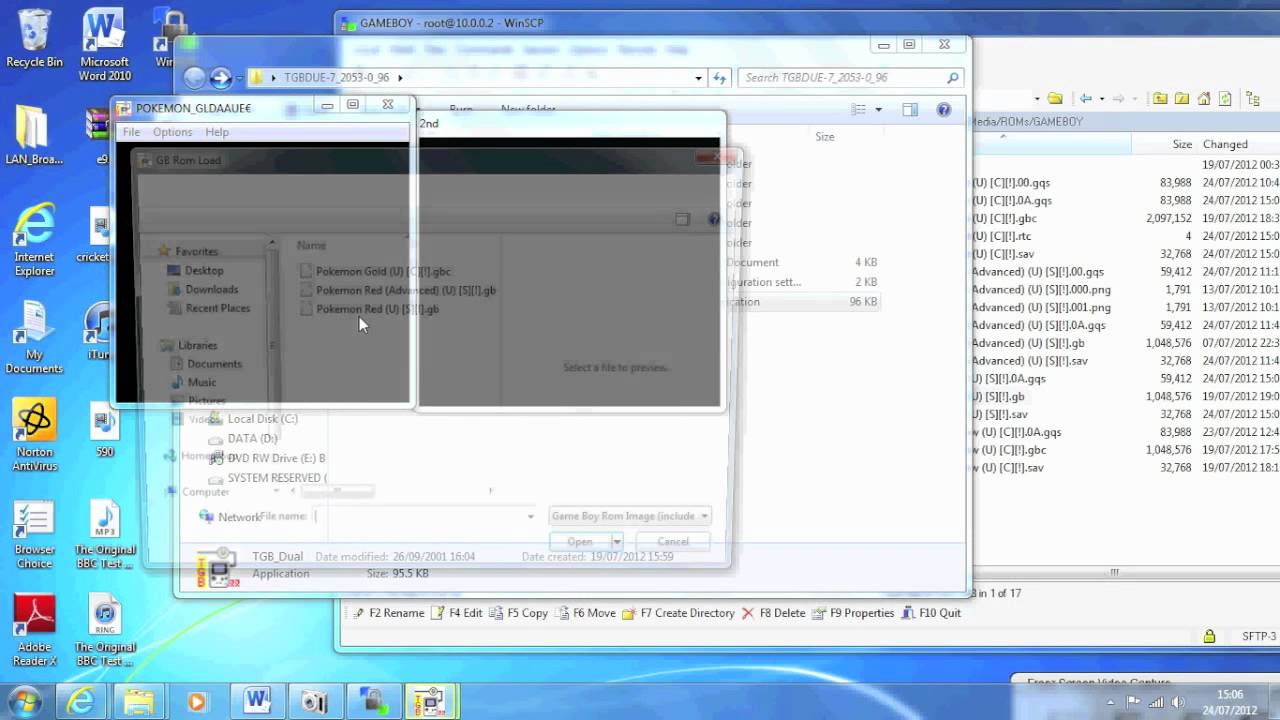The image size is (1280, 720).
Task: Toggle directory tree icon in WinSCP
Action: [1252, 98]
